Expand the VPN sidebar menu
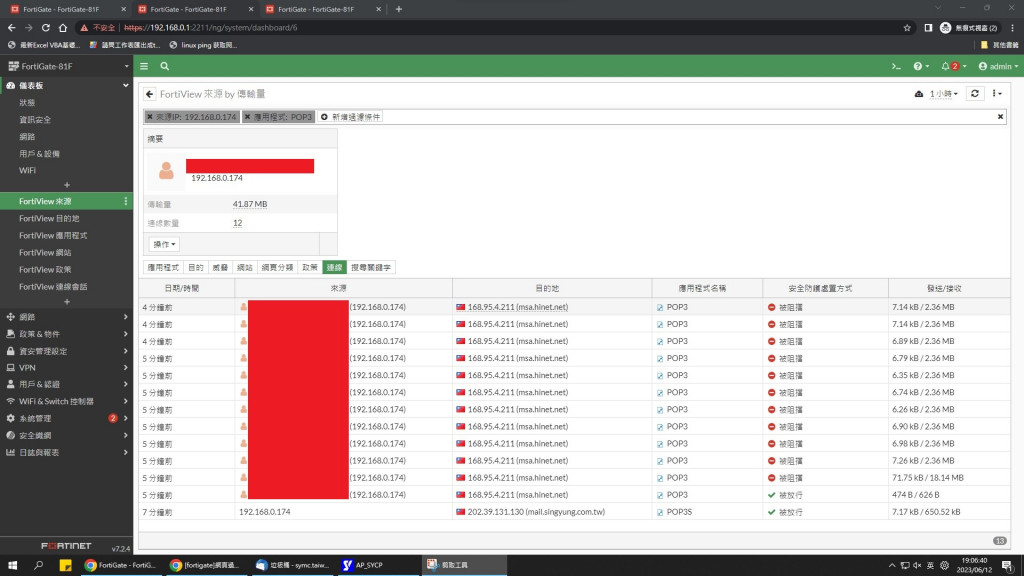 click(67, 368)
